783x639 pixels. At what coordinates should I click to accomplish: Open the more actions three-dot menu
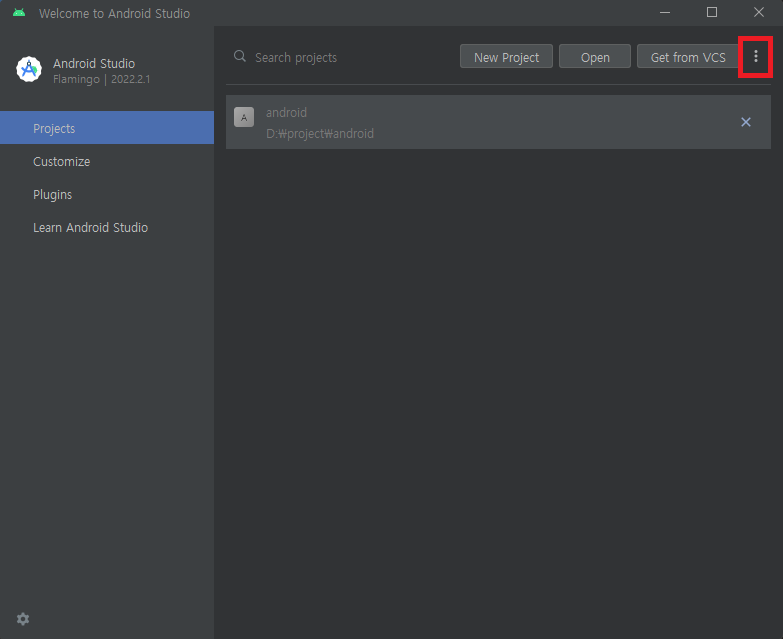(756, 57)
